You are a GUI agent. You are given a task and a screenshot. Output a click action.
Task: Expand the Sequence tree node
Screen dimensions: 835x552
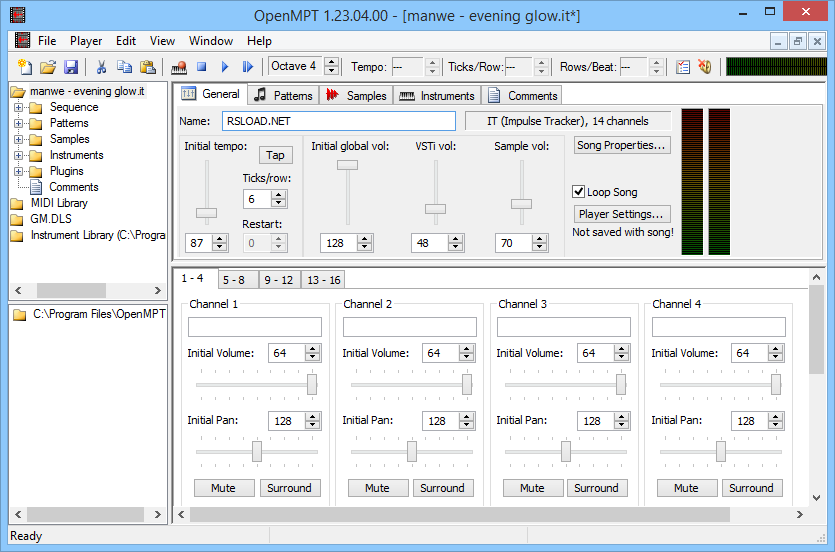click(x=19, y=107)
